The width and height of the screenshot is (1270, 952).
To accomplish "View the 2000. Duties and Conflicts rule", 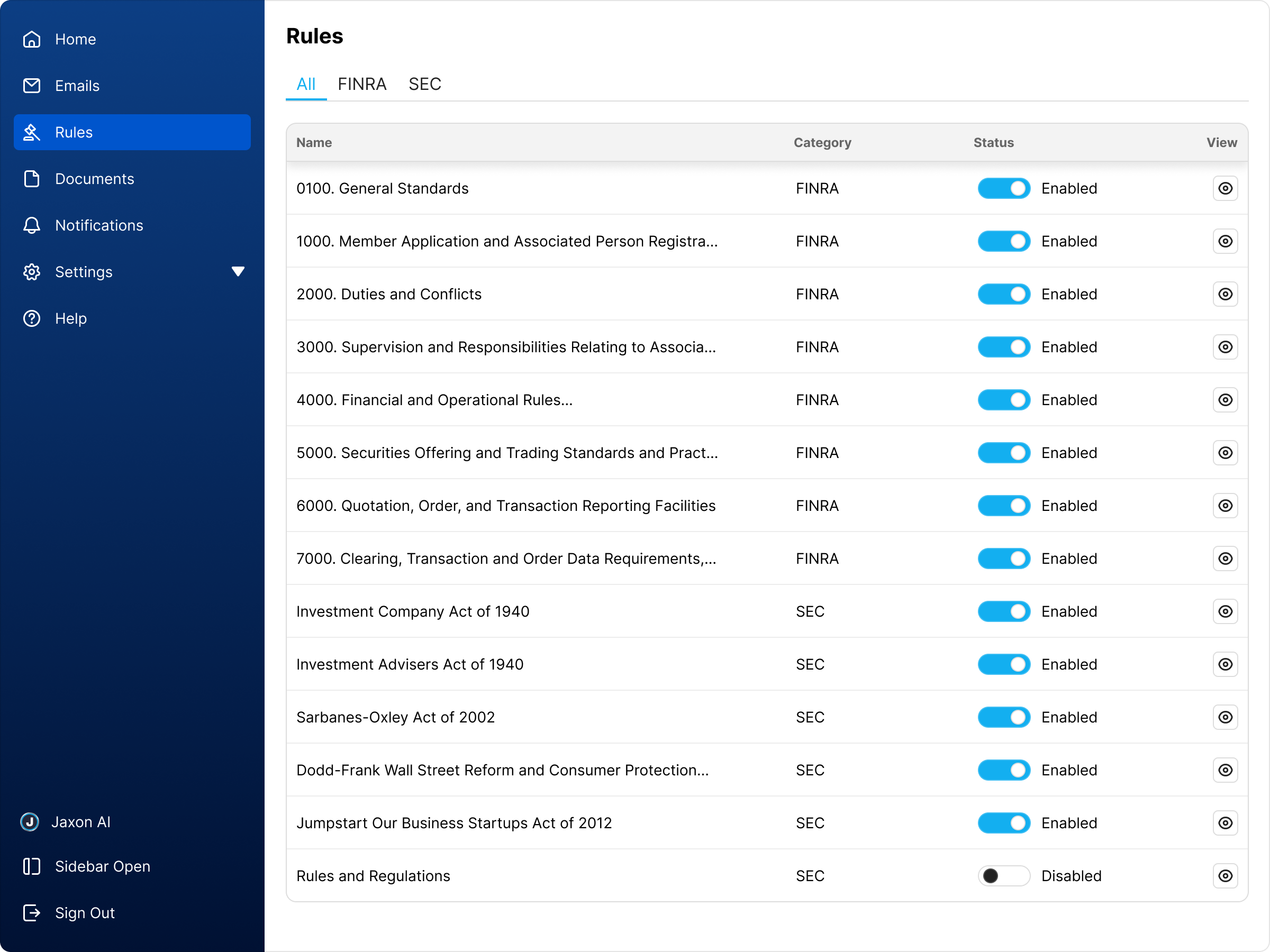I will click(x=1225, y=294).
